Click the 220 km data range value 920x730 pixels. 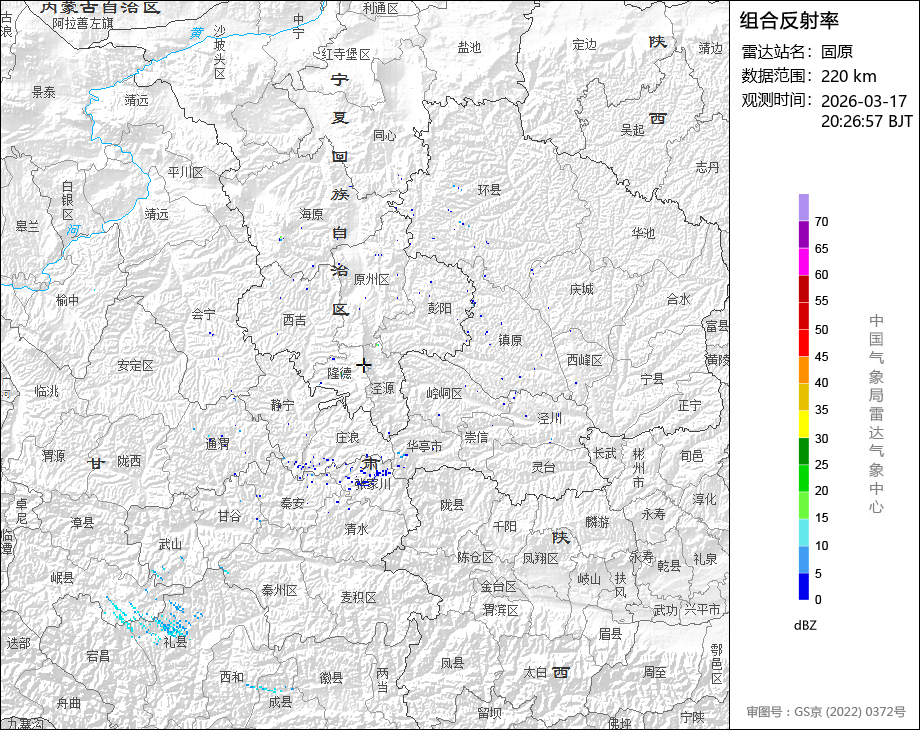coord(848,76)
